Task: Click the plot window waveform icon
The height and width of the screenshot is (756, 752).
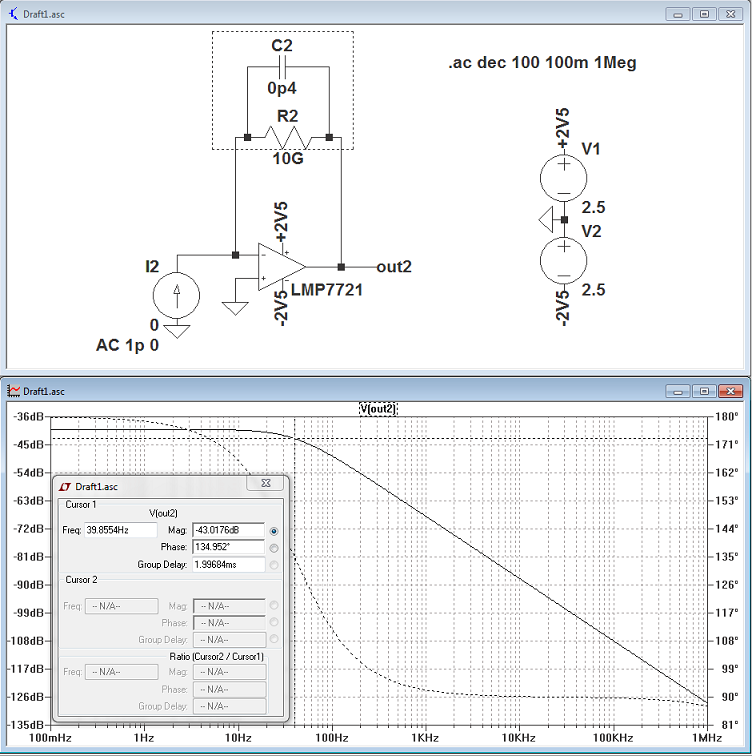Action: [x=13, y=391]
